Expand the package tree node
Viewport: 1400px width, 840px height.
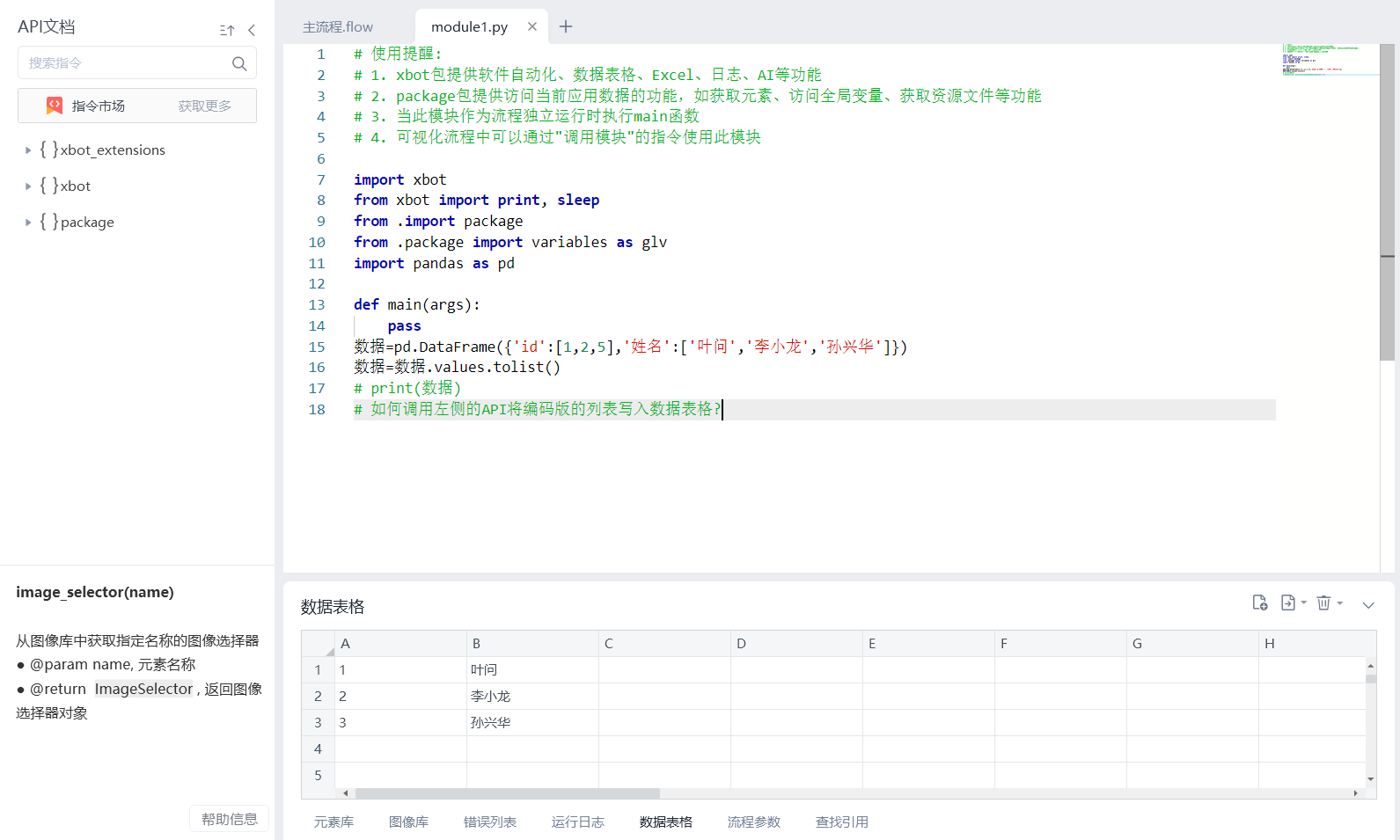pos(28,223)
